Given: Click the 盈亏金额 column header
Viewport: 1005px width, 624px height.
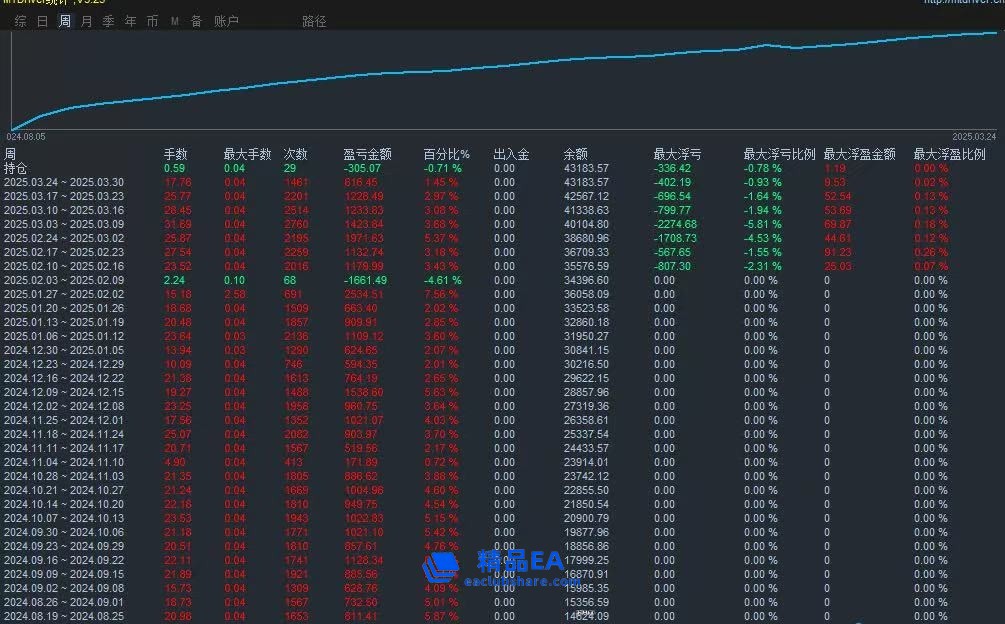Looking at the screenshot, I should [x=367, y=155].
